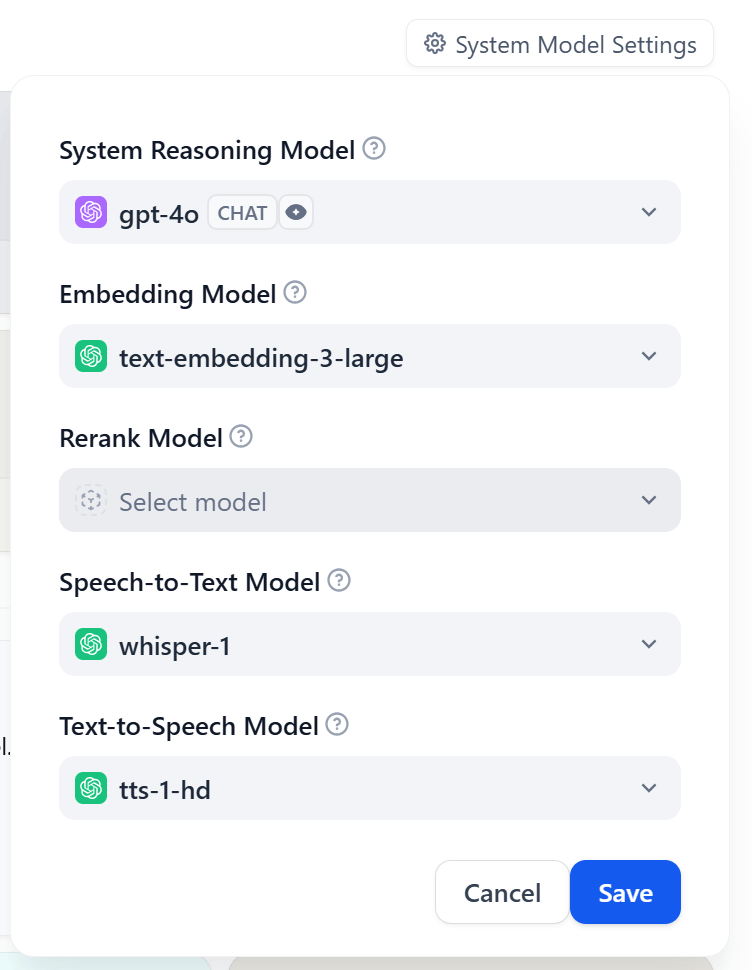
Task: Open the Rerank 'Select model' dropdown
Action: (x=370, y=500)
